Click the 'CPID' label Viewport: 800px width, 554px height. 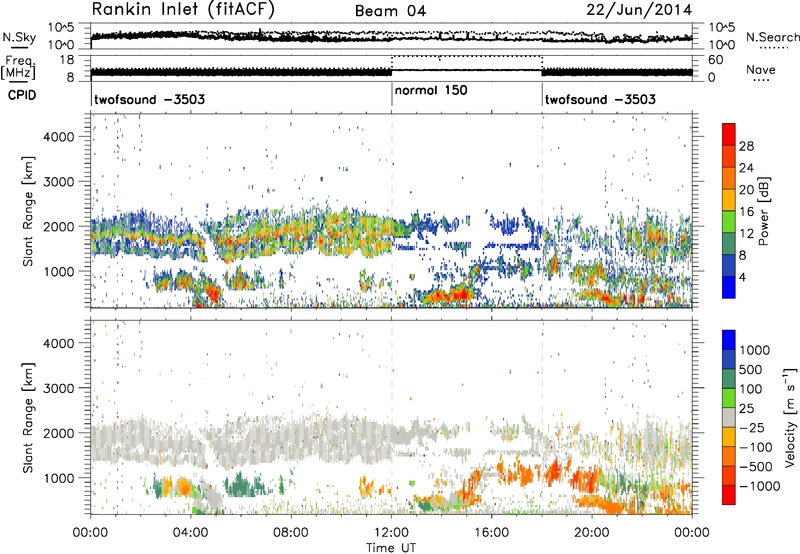coord(22,95)
